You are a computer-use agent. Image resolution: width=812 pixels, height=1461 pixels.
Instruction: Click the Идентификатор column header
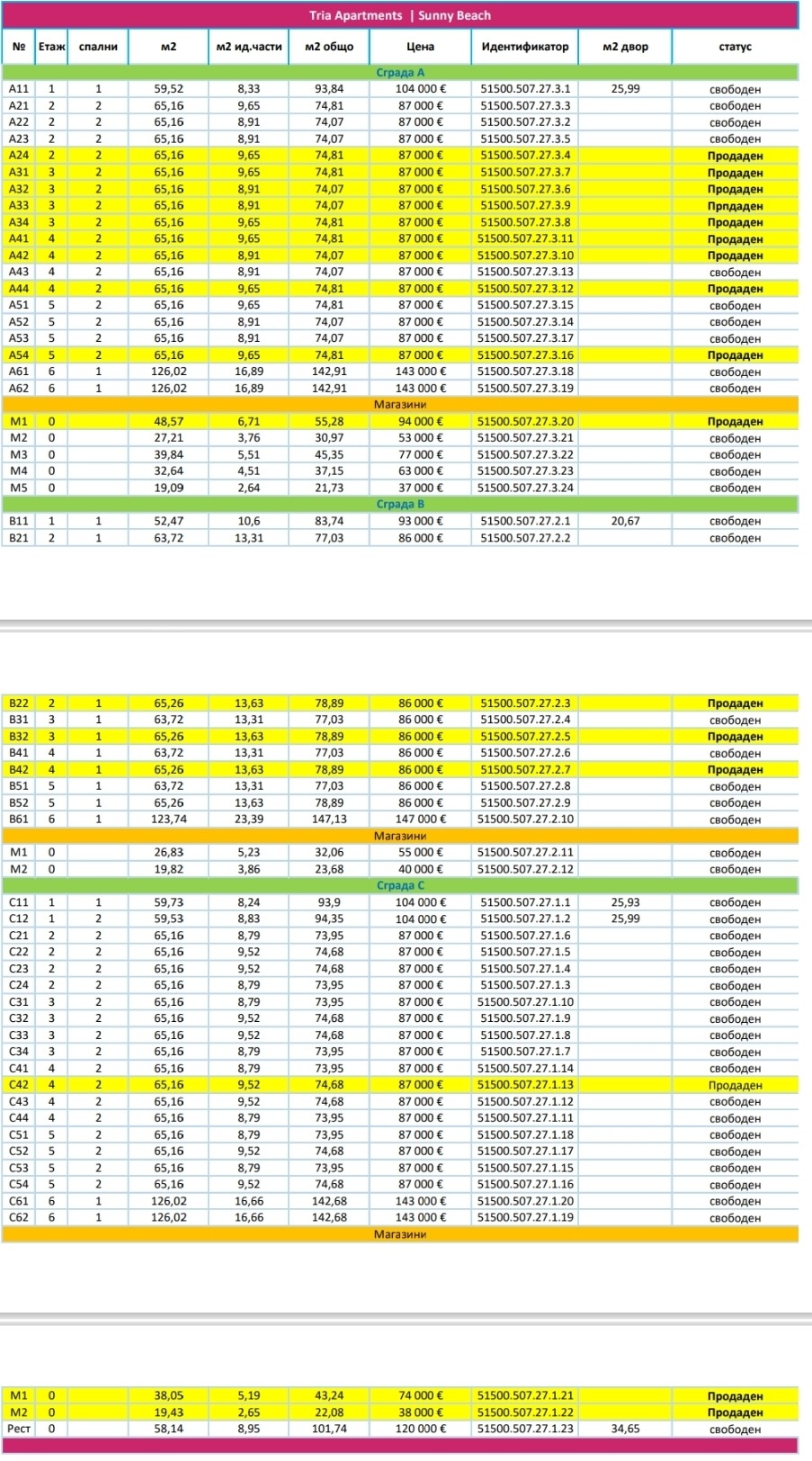click(x=524, y=47)
